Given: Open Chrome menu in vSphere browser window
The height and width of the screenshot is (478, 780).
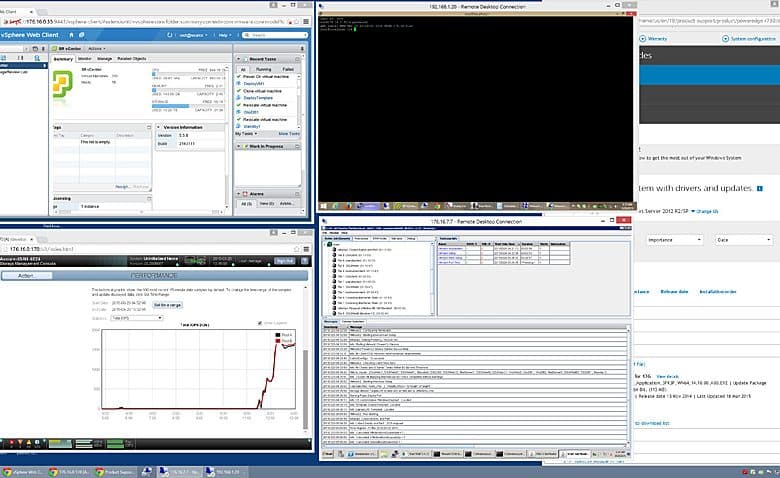Looking at the screenshot, I should click(x=306, y=21).
